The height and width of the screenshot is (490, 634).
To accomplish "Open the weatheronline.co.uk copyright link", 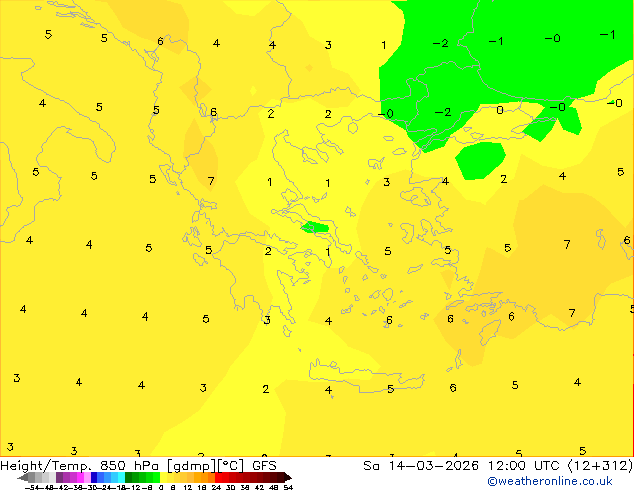I will tap(549, 481).
